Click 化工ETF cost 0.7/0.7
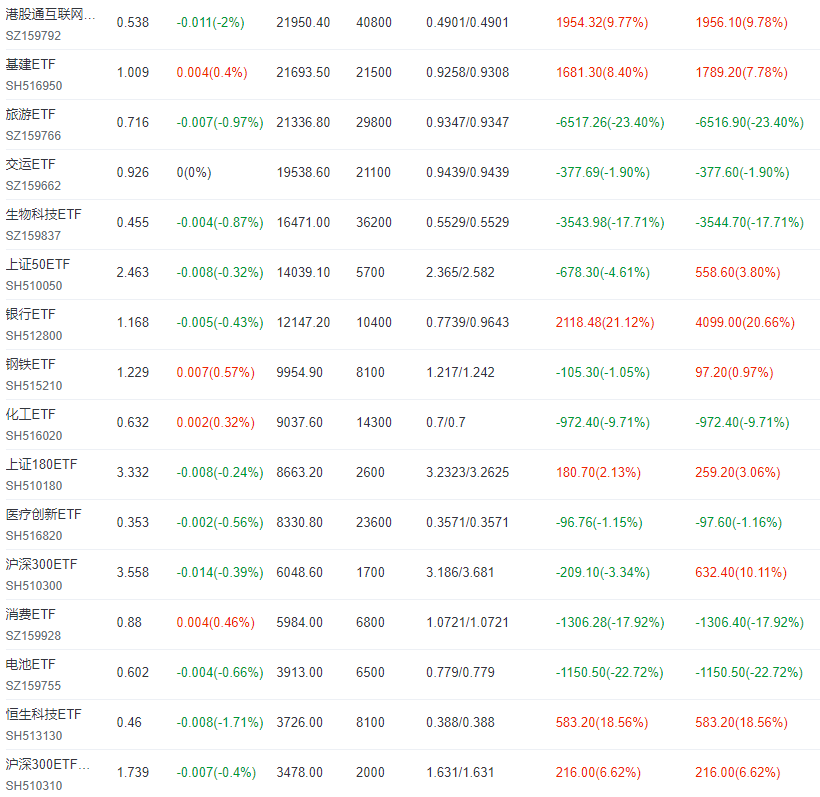Viewport: 820px width, 797px height. 446,423
